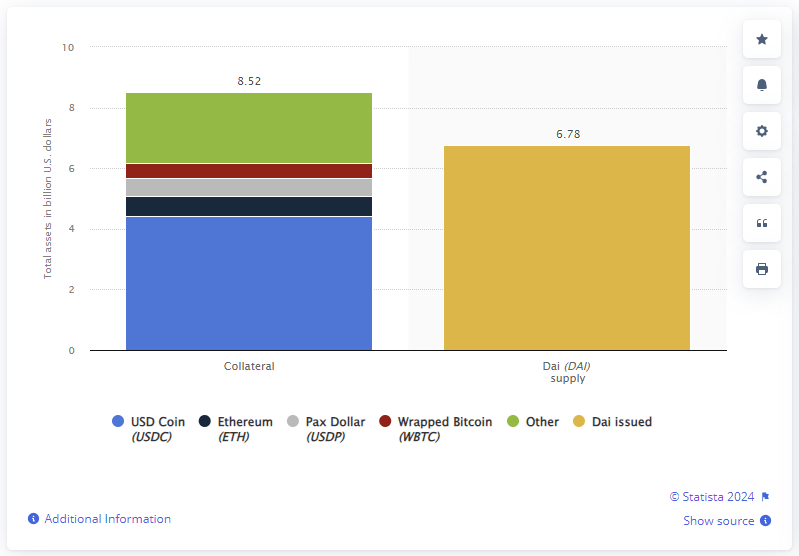799x556 pixels.
Task: Click the info icon next to Show source
Action: coord(765,521)
